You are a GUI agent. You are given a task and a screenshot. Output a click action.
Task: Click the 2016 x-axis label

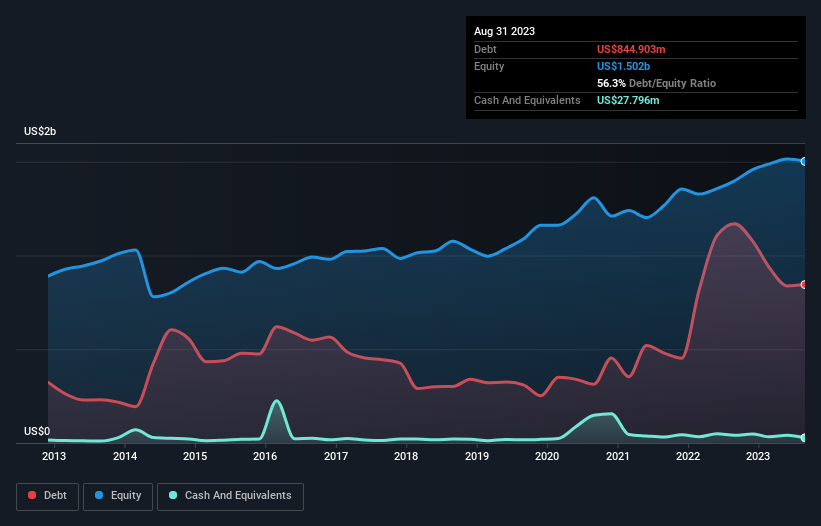pos(265,456)
